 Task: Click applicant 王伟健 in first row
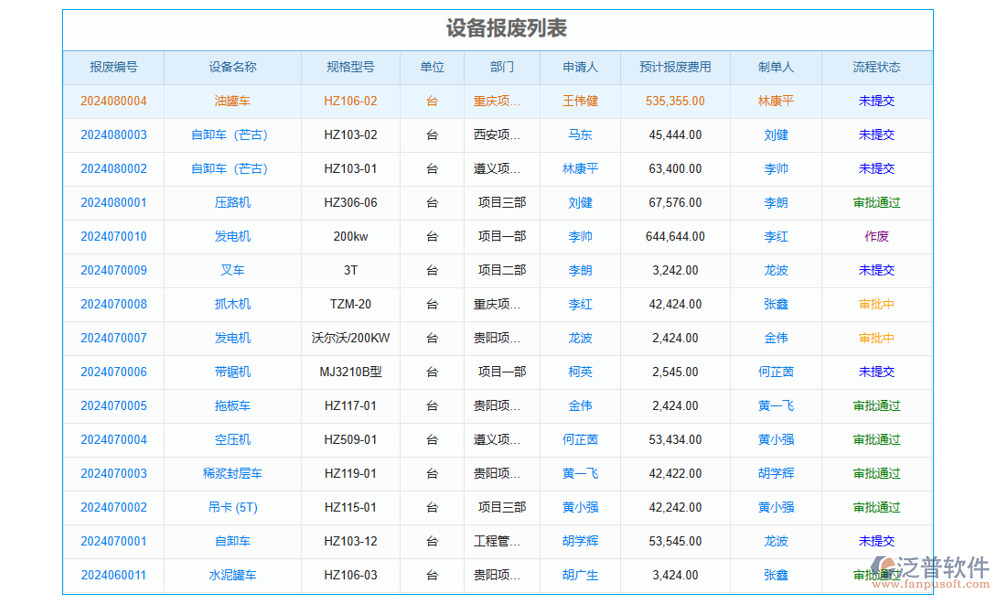point(578,101)
